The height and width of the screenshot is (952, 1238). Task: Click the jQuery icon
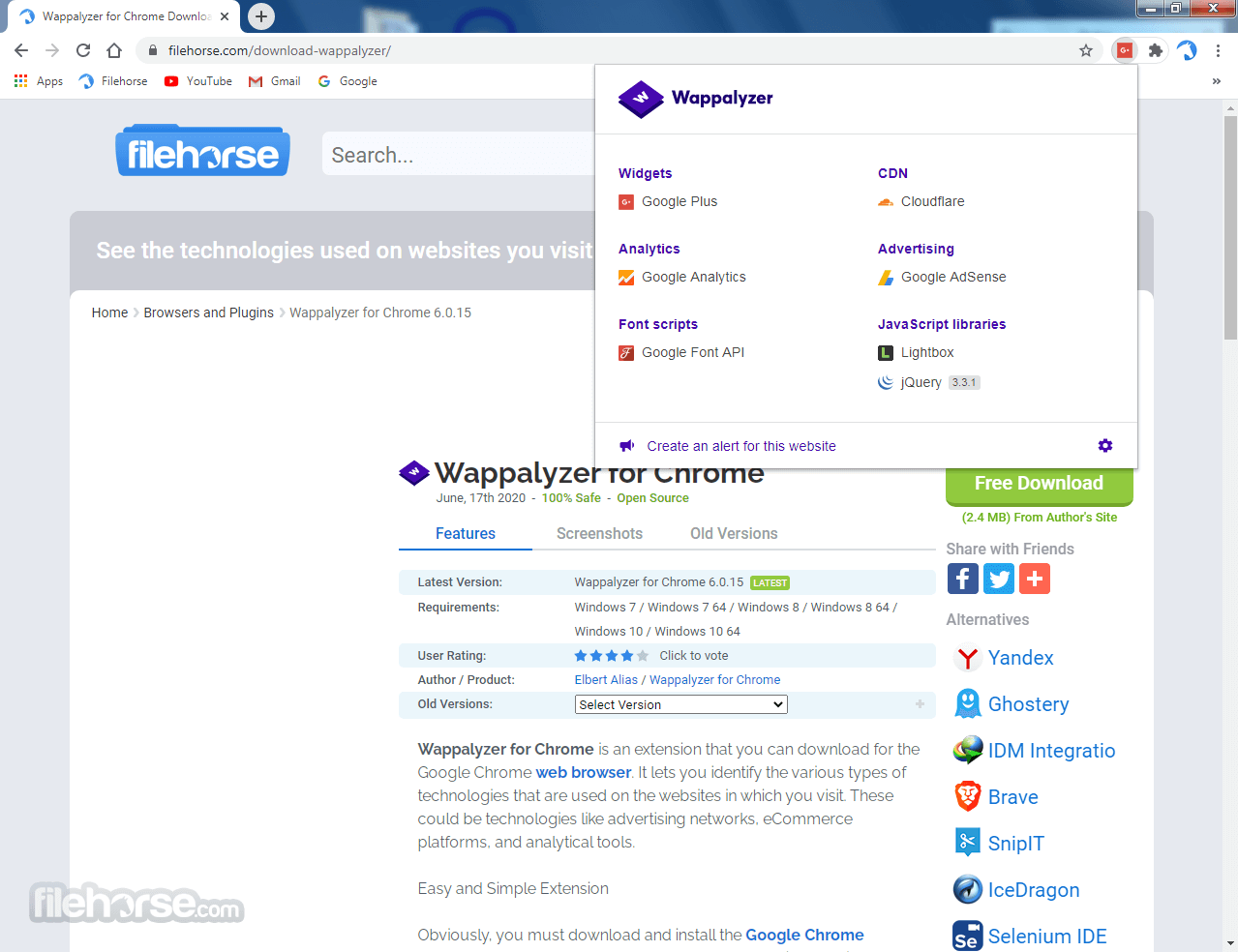coord(886,382)
